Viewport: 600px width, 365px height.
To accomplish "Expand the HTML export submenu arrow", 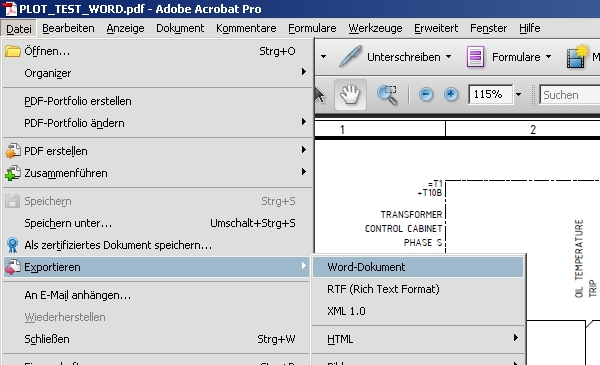I will (516, 337).
